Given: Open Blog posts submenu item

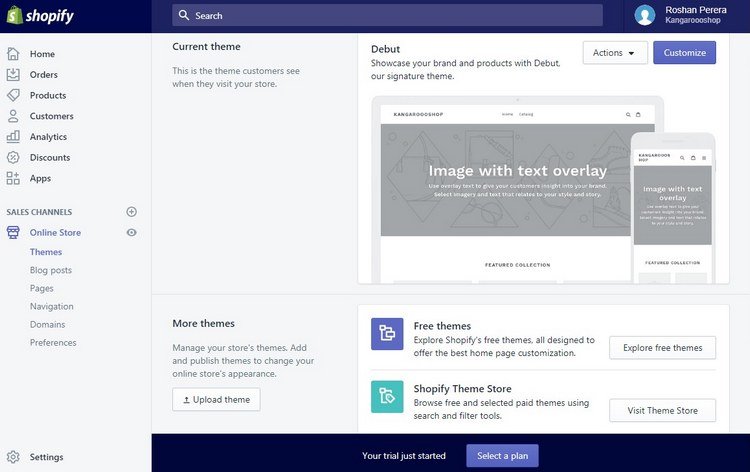Looking at the screenshot, I should click(x=51, y=270).
